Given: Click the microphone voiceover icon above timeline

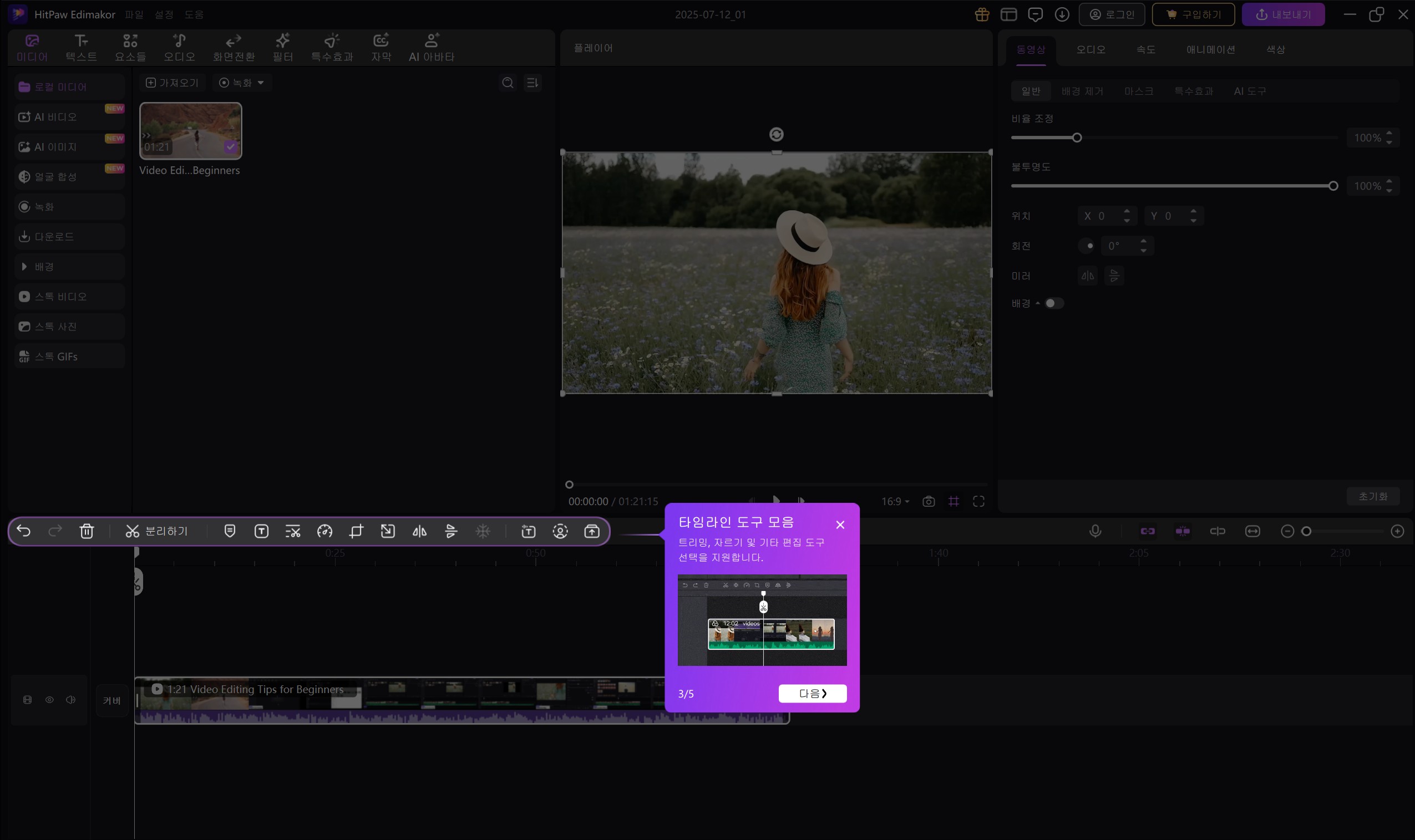Looking at the screenshot, I should pos(1095,531).
